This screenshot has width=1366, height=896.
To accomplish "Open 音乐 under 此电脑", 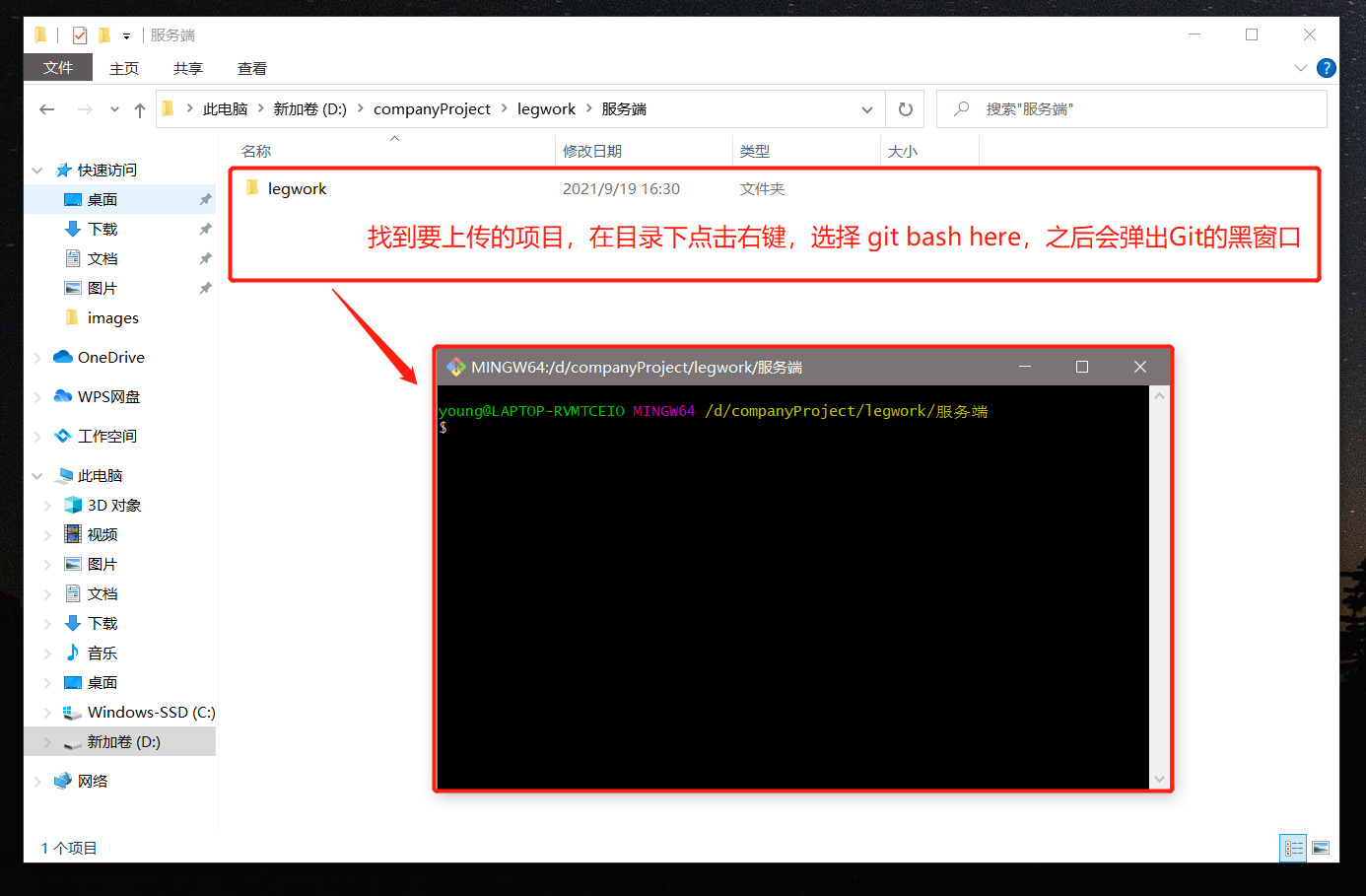I will coord(102,654).
